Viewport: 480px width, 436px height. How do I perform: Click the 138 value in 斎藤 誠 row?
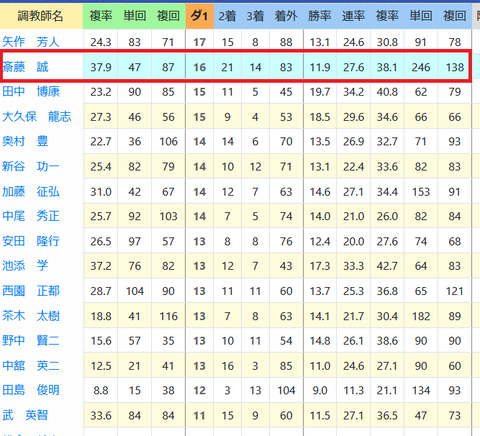(455, 67)
